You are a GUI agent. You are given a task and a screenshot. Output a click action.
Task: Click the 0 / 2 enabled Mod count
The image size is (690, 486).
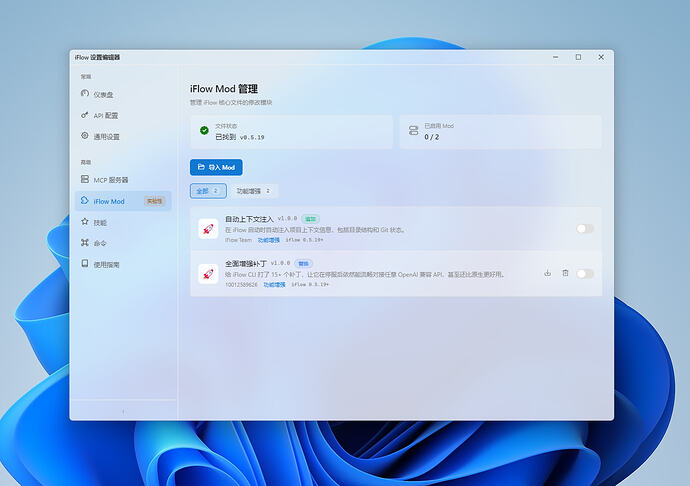(432, 137)
